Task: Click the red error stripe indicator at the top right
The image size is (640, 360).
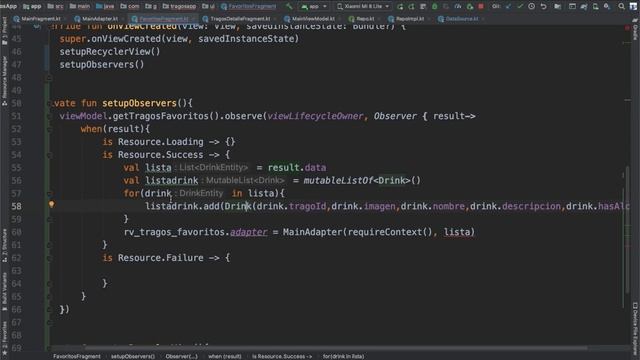Action: (x=627, y=28)
